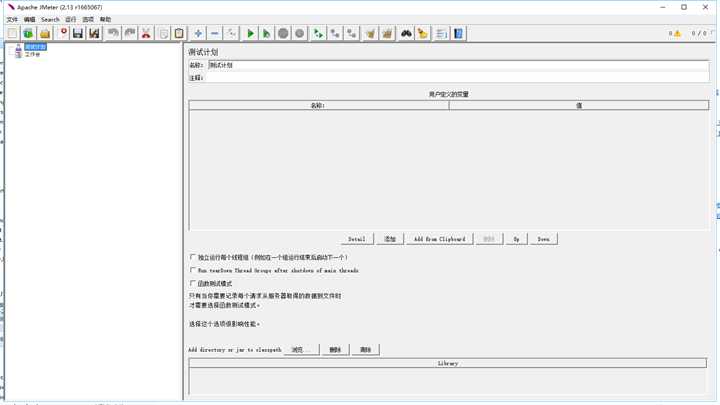Click the Copy toolbar icon
Viewport: 720px width, 405px height.
pos(163,34)
